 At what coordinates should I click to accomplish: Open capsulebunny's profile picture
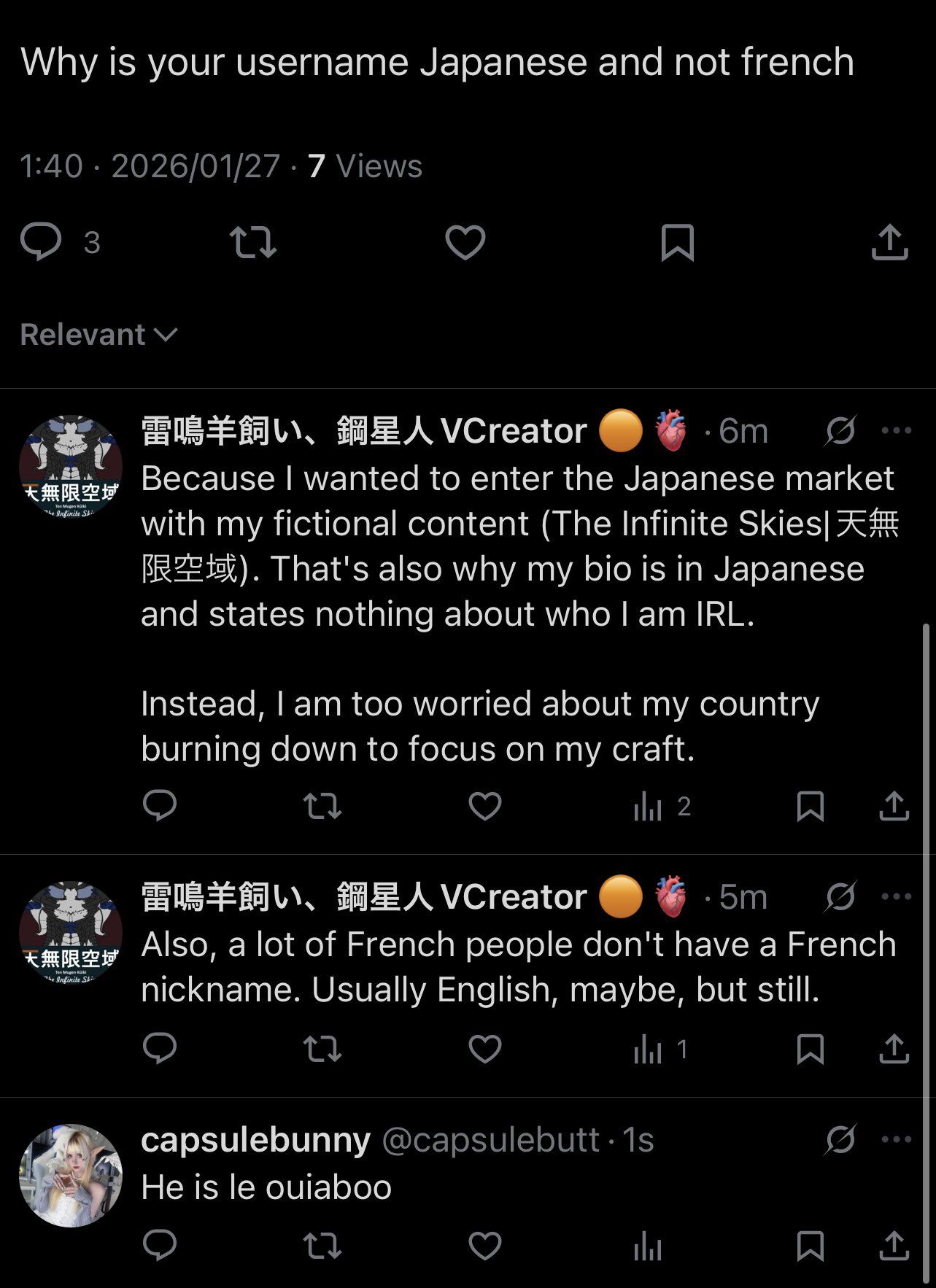click(71, 1175)
